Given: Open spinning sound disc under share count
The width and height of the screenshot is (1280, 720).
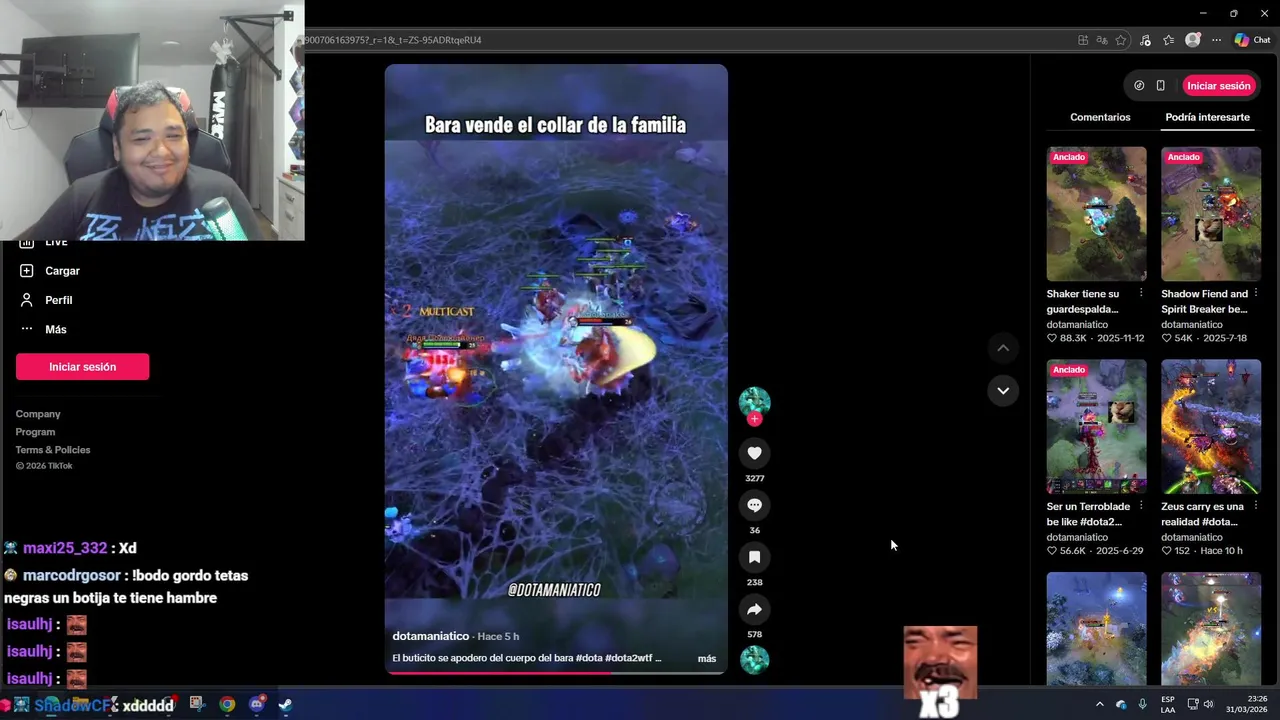Looking at the screenshot, I should (x=754, y=660).
